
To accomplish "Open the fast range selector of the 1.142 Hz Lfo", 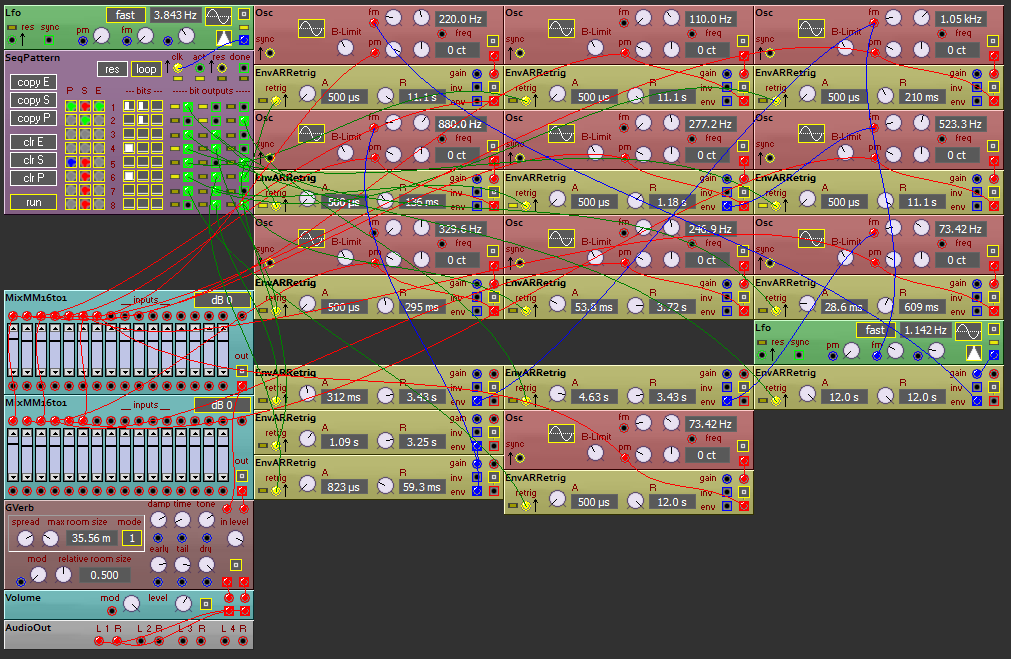I will point(875,330).
